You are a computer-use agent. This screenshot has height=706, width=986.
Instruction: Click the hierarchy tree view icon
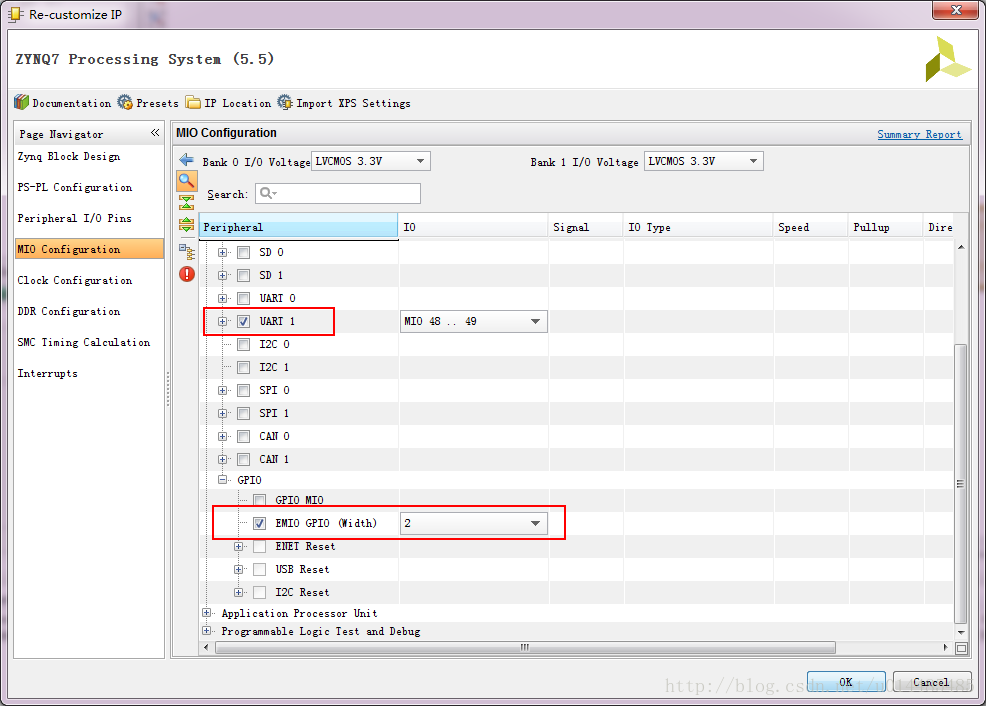[187, 251]
